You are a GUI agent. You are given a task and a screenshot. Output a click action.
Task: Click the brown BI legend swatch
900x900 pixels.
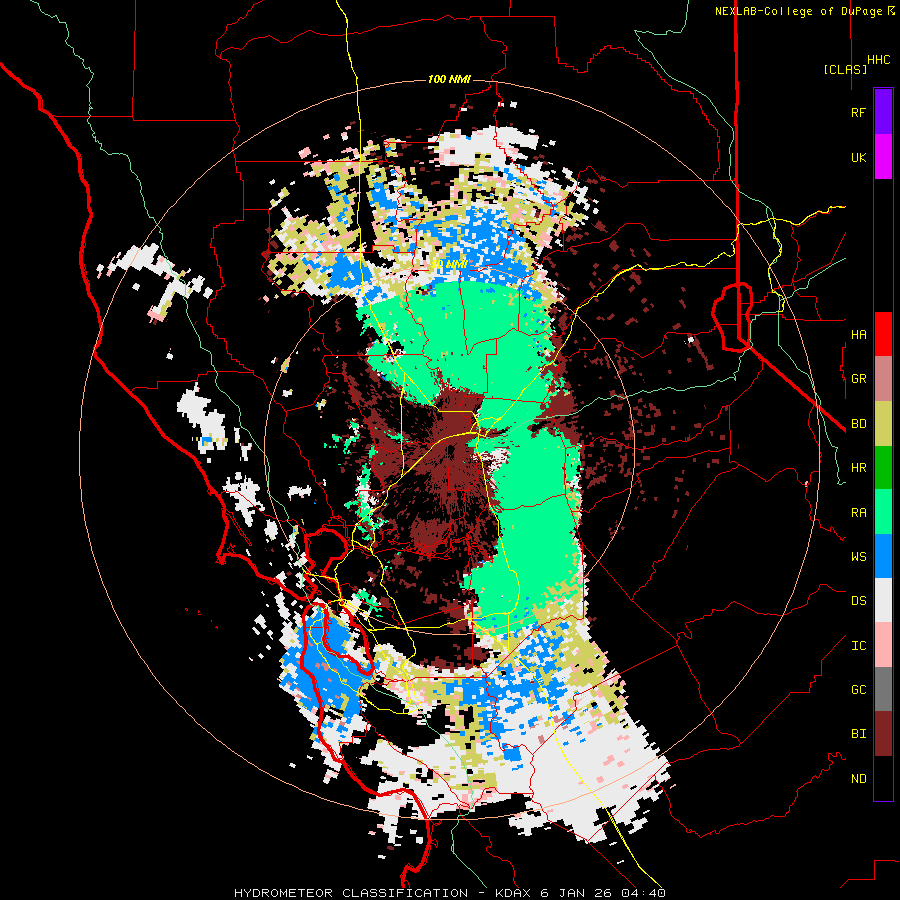click(x=883, y=734)
